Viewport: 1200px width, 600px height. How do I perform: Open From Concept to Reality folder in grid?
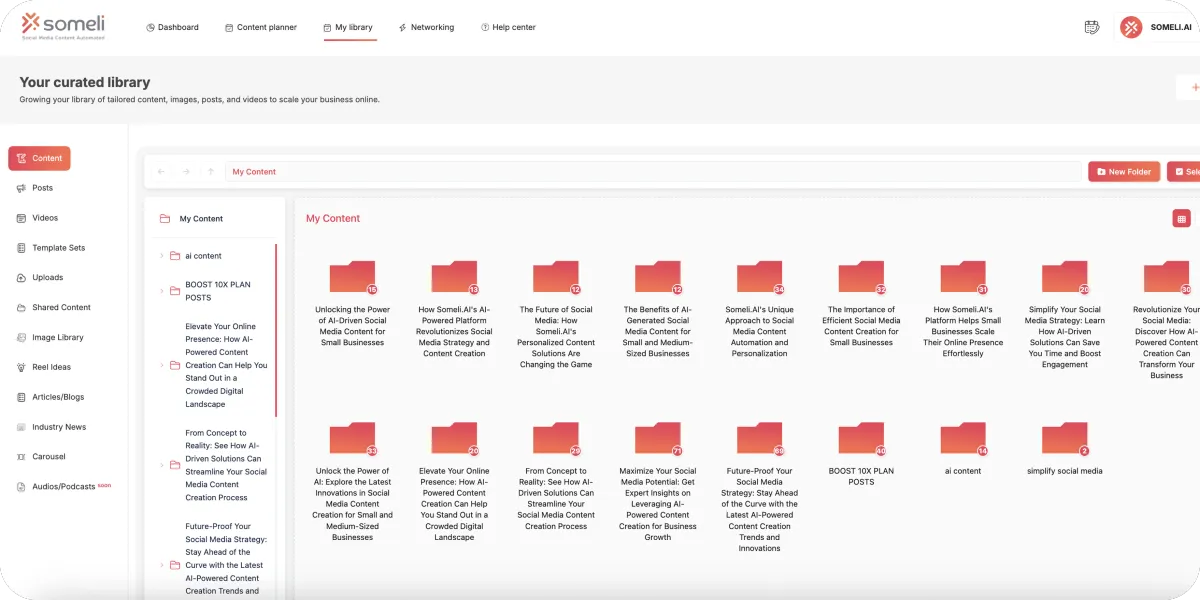(x=556, y=476)
